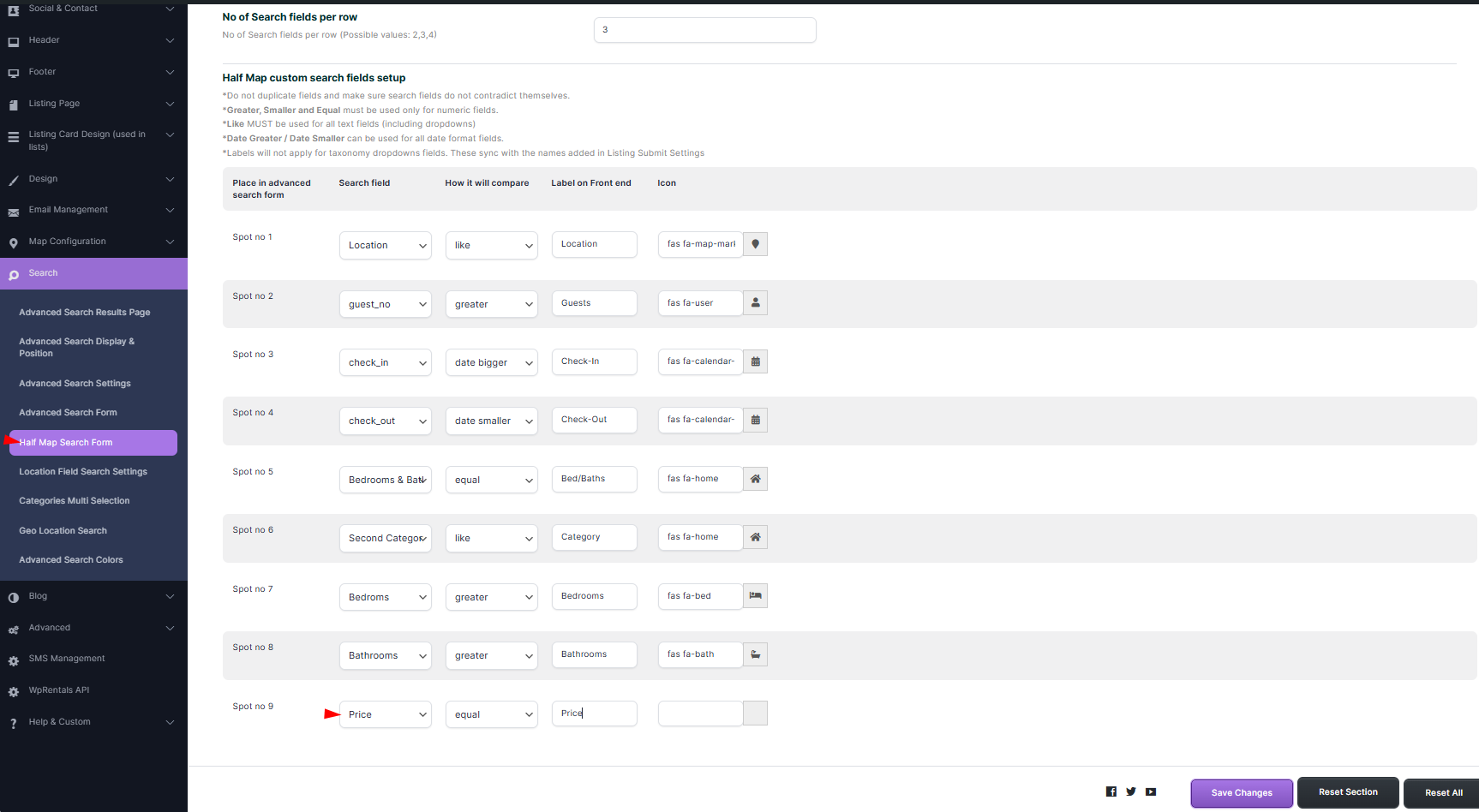Viewport: 1479px width, 812px height.
Task: Open the Spot 9 Price search field dropdown
Action: pyautogui.click(x=386, y=714)
